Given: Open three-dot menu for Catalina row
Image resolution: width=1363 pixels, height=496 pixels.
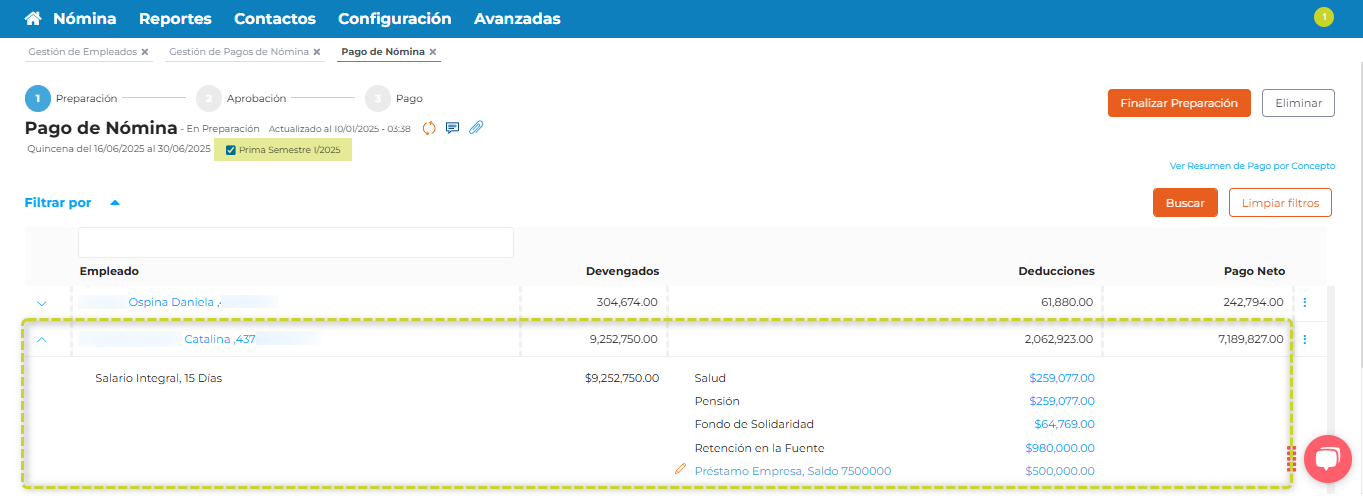Looking at the screenshot, I should click(1304, 340).
